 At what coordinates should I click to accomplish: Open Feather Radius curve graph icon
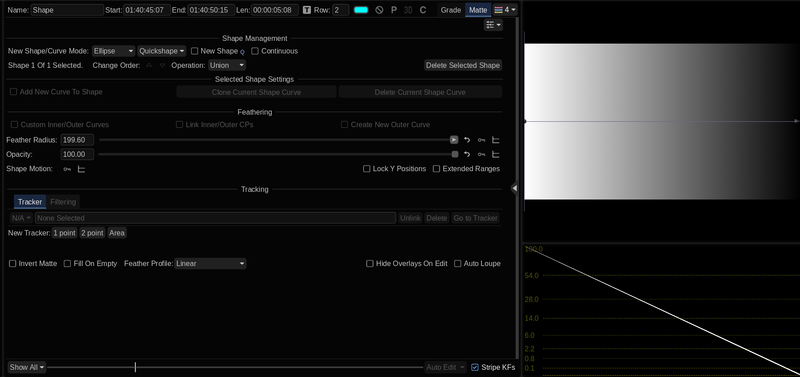click(x=495, y=140)
